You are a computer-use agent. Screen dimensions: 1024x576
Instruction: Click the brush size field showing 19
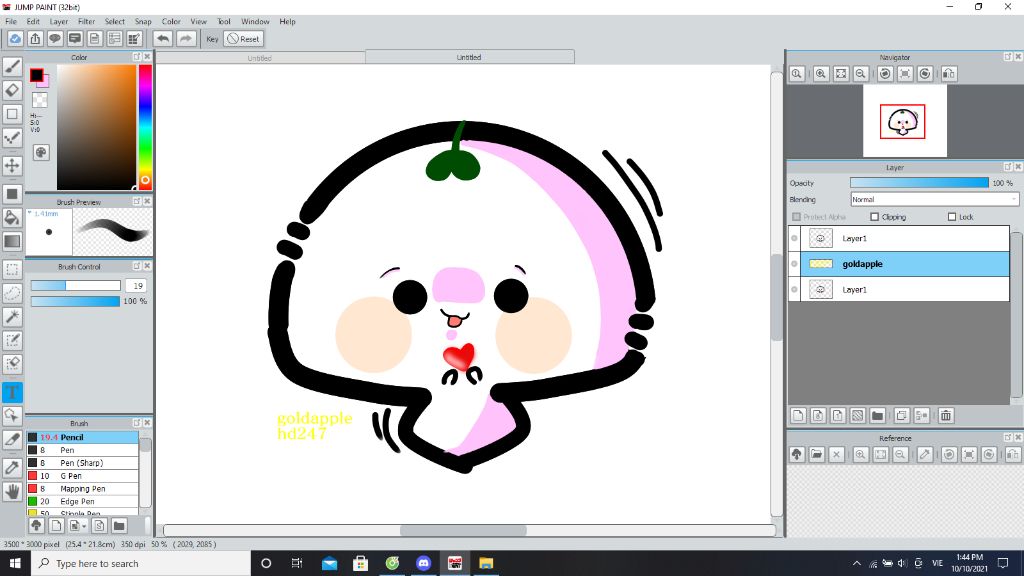click(136, 285)
